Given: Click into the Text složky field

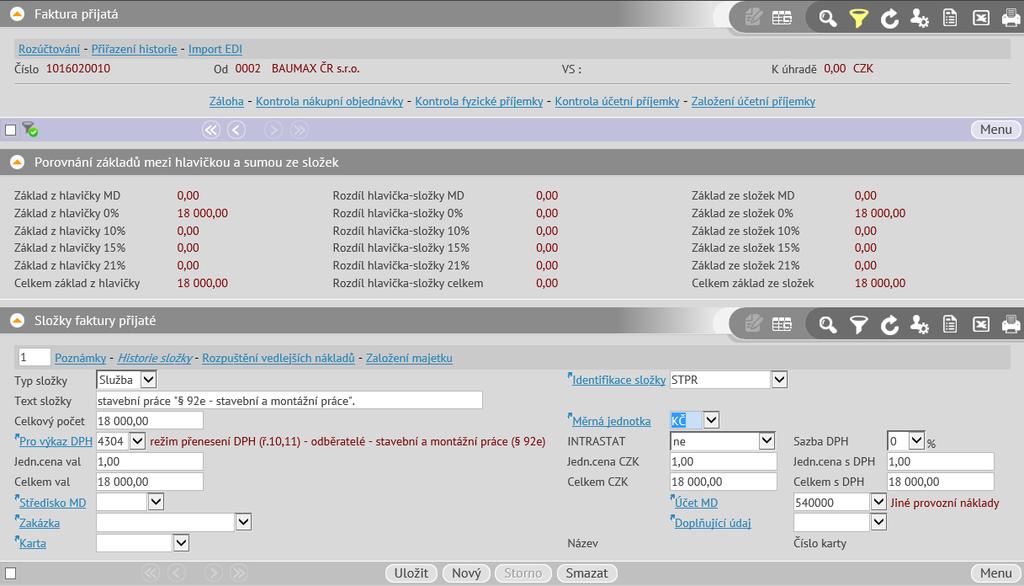Looking at the screenshot, I should (x=289, y=400).
